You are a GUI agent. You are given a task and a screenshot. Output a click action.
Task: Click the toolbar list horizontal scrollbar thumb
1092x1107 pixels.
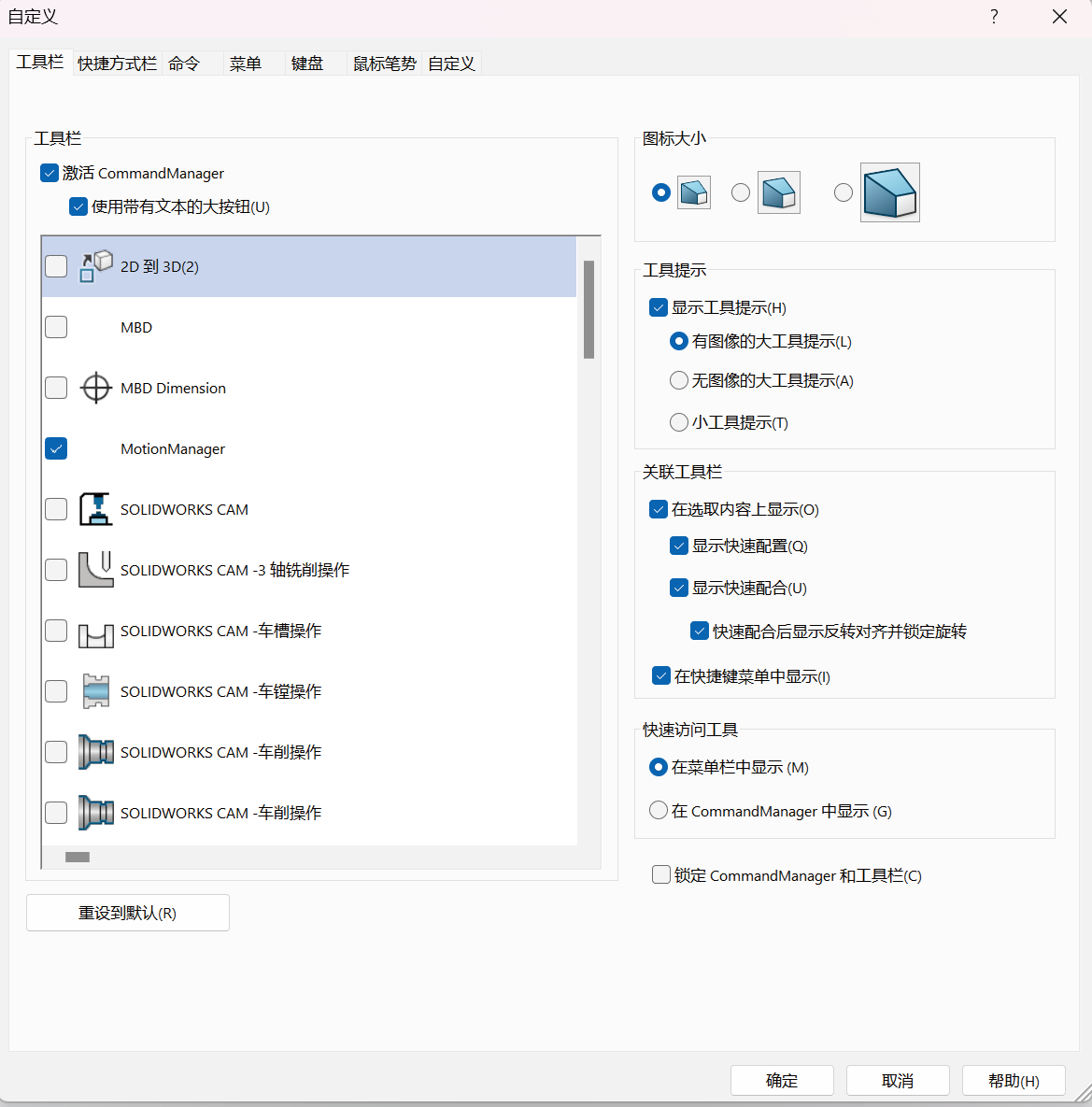(78, 857)
